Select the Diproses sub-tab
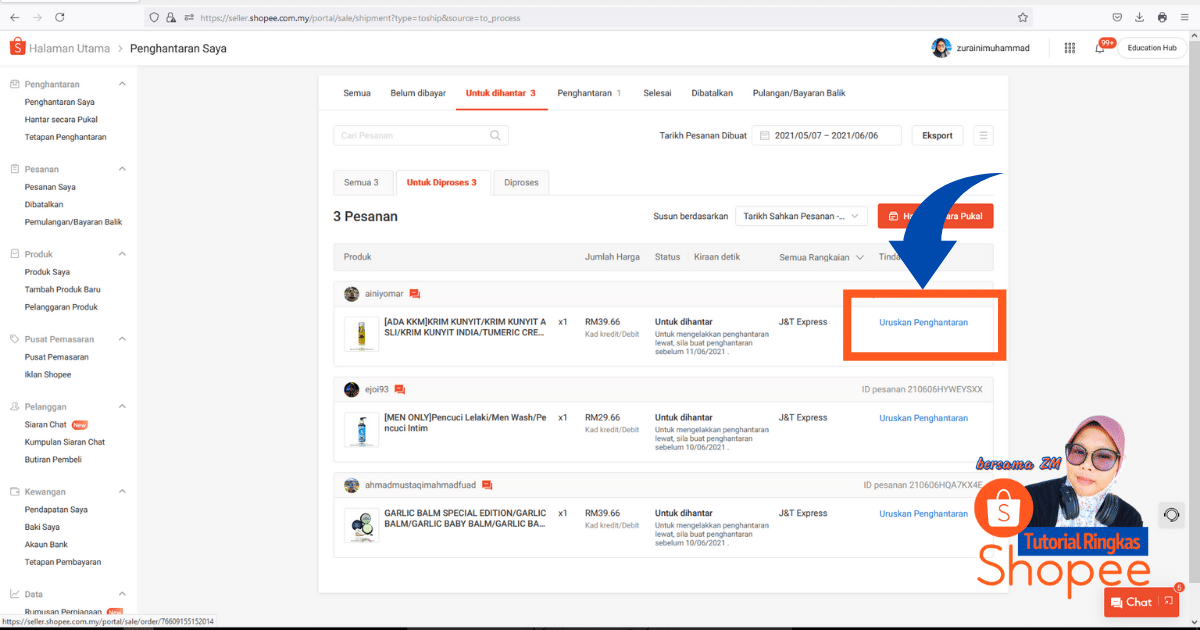The height and width of the screenshot is (630, 1200). 521,183
